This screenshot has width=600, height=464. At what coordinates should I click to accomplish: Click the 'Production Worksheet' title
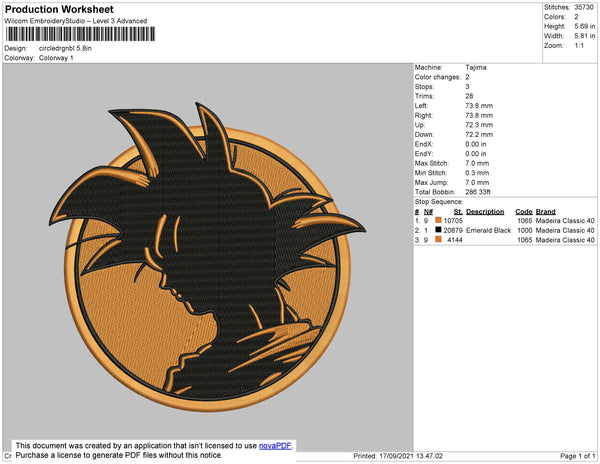59,10
